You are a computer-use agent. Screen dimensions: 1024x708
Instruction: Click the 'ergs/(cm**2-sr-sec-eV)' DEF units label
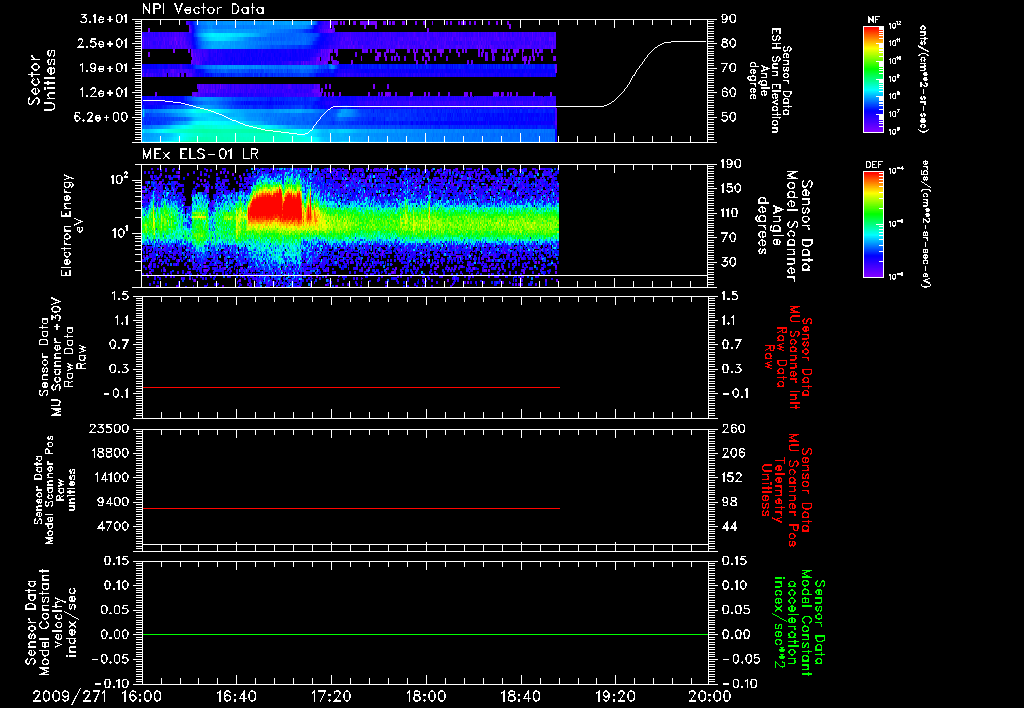point(926,223)
